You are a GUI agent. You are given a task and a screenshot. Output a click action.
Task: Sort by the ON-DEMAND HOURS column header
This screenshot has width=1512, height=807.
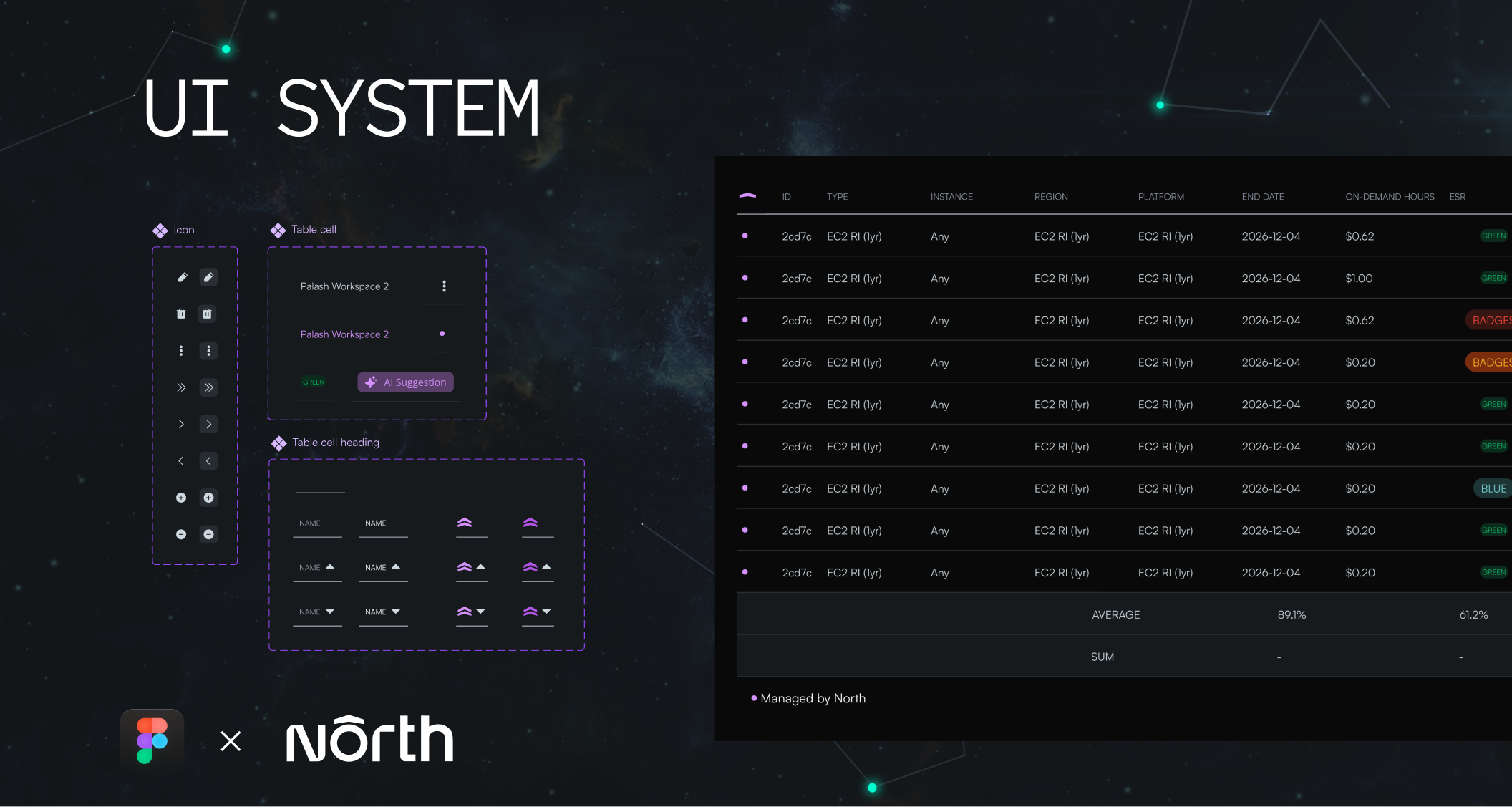click(1390, 197)
